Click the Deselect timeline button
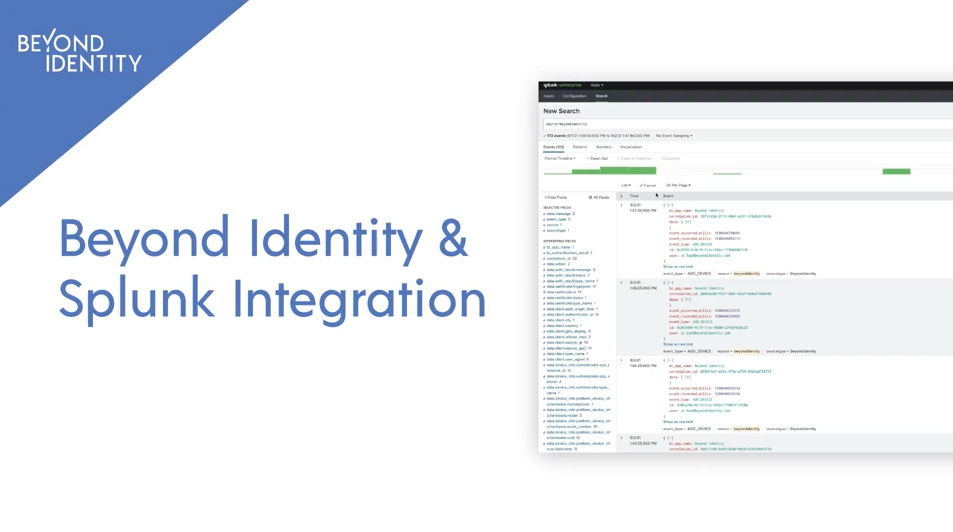The width and height of the screenshot is (953, 532). point(670,159)
